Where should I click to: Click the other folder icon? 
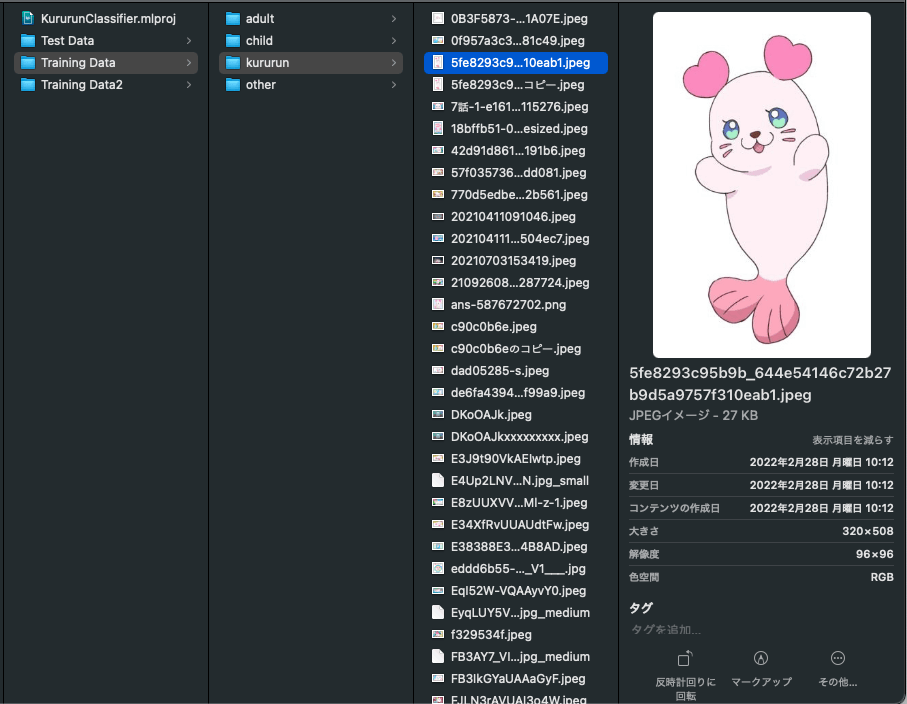[233, 84]
